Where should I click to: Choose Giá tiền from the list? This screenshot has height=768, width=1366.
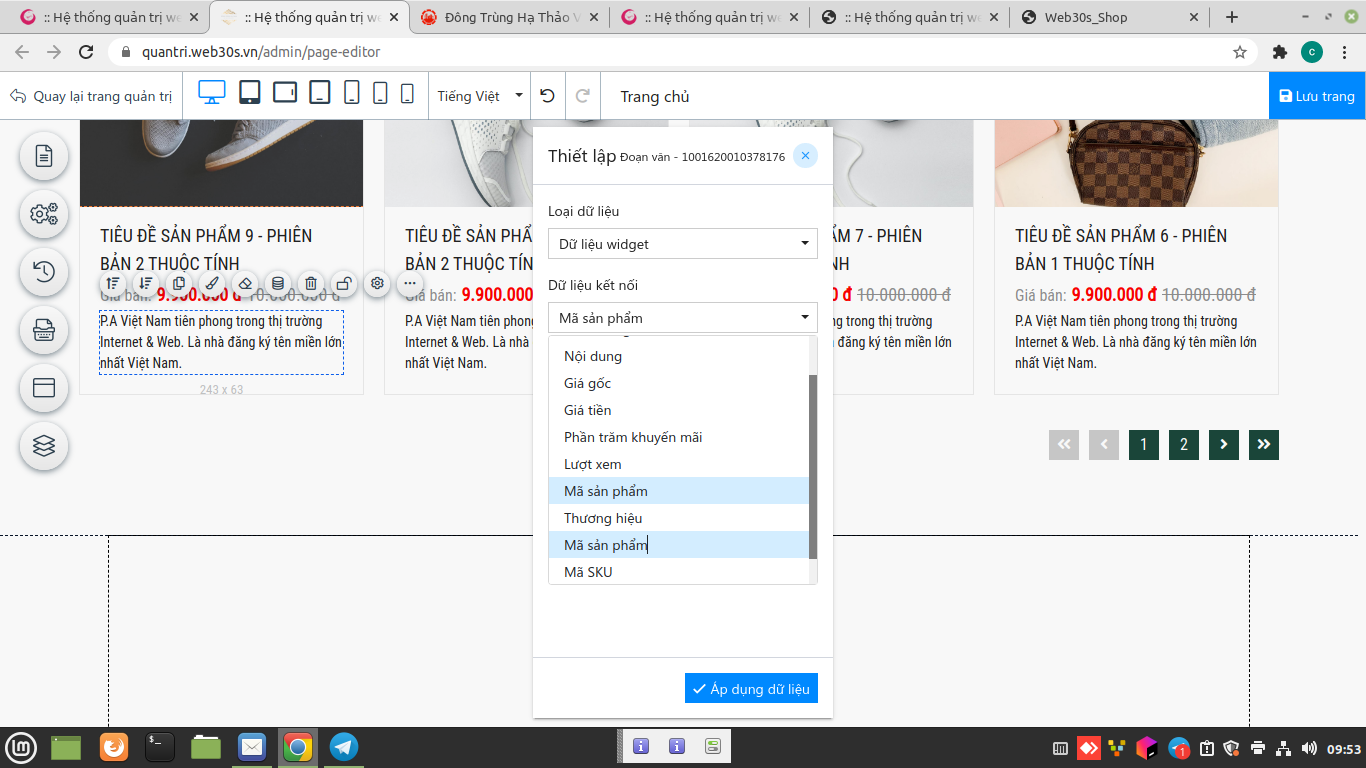(x=679, y=410)
